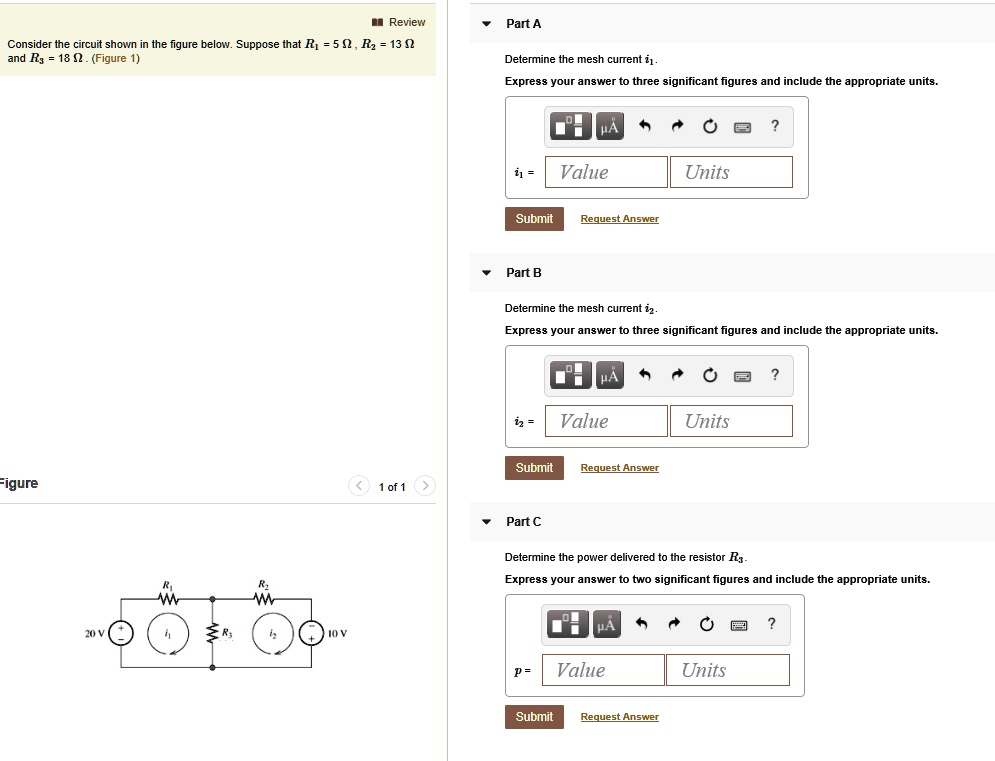Go to next figure arrow
Viewport: 995px width, 761px height.
click(424, 487)
